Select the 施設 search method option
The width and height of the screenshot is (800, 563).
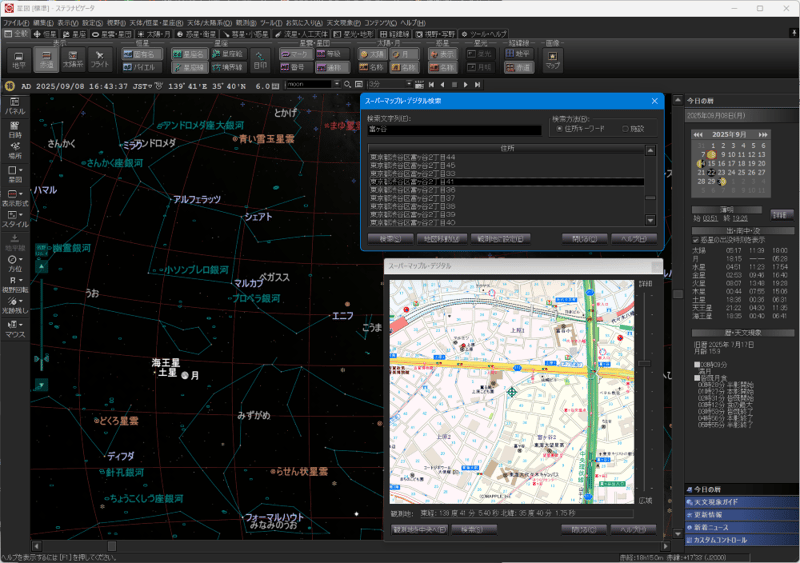626,128
